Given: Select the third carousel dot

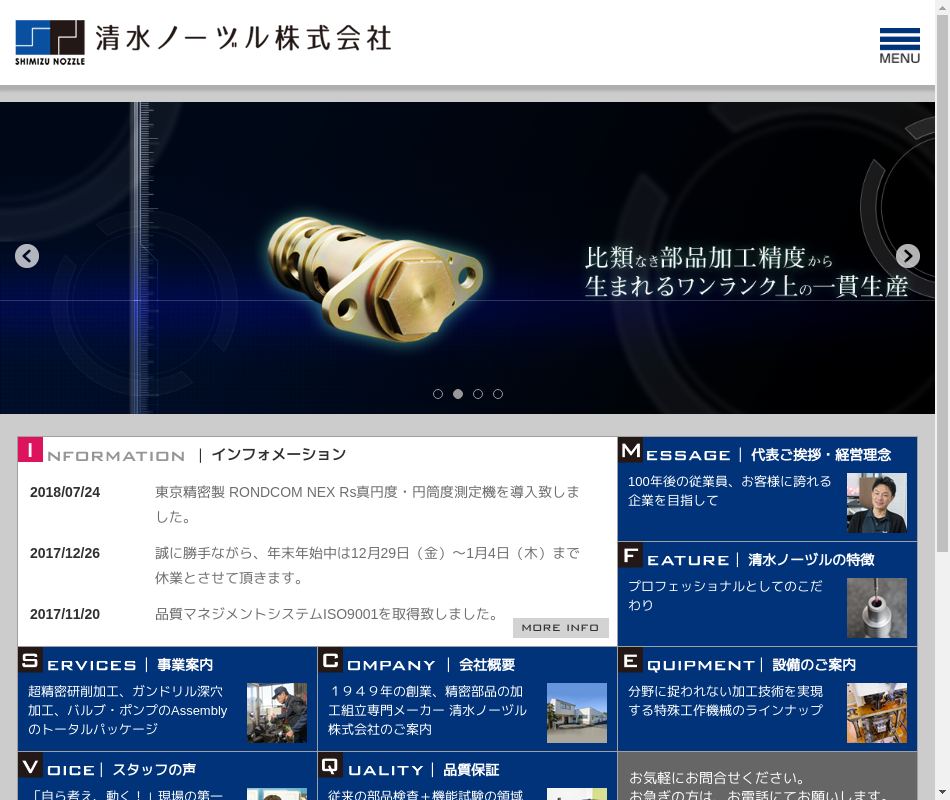Looking at the screenshot, I should click(x=478, y=394).
